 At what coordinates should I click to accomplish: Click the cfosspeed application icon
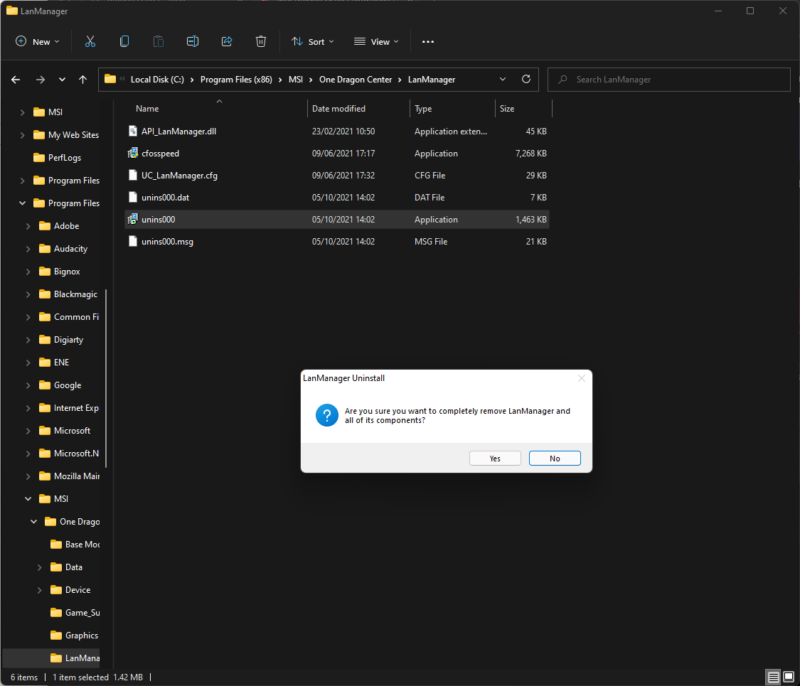point(133,153)
